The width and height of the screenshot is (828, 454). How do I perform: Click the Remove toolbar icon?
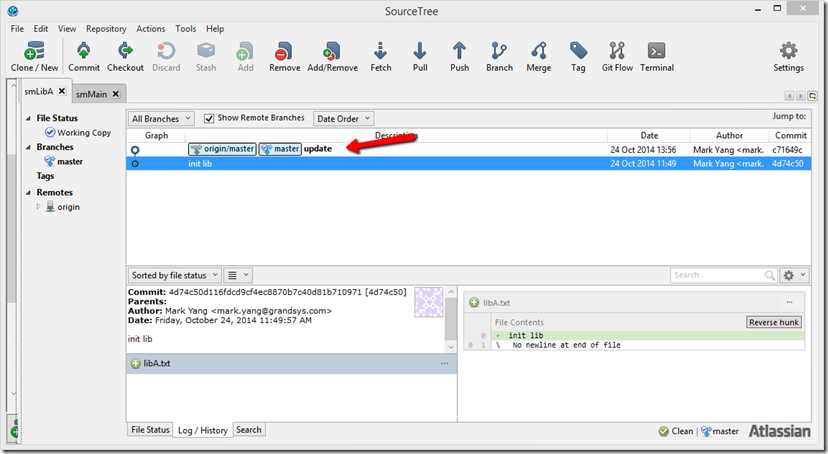click(285, 57)
